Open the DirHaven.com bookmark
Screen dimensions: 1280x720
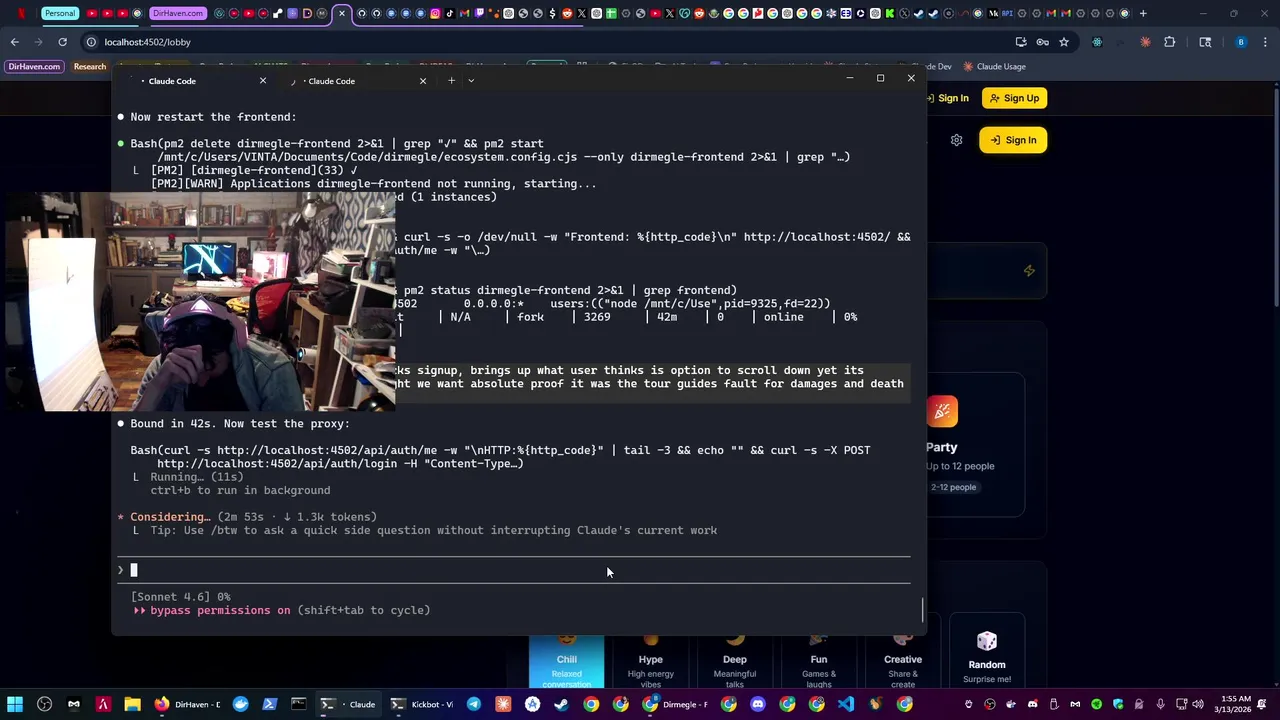tap(35, 67)
